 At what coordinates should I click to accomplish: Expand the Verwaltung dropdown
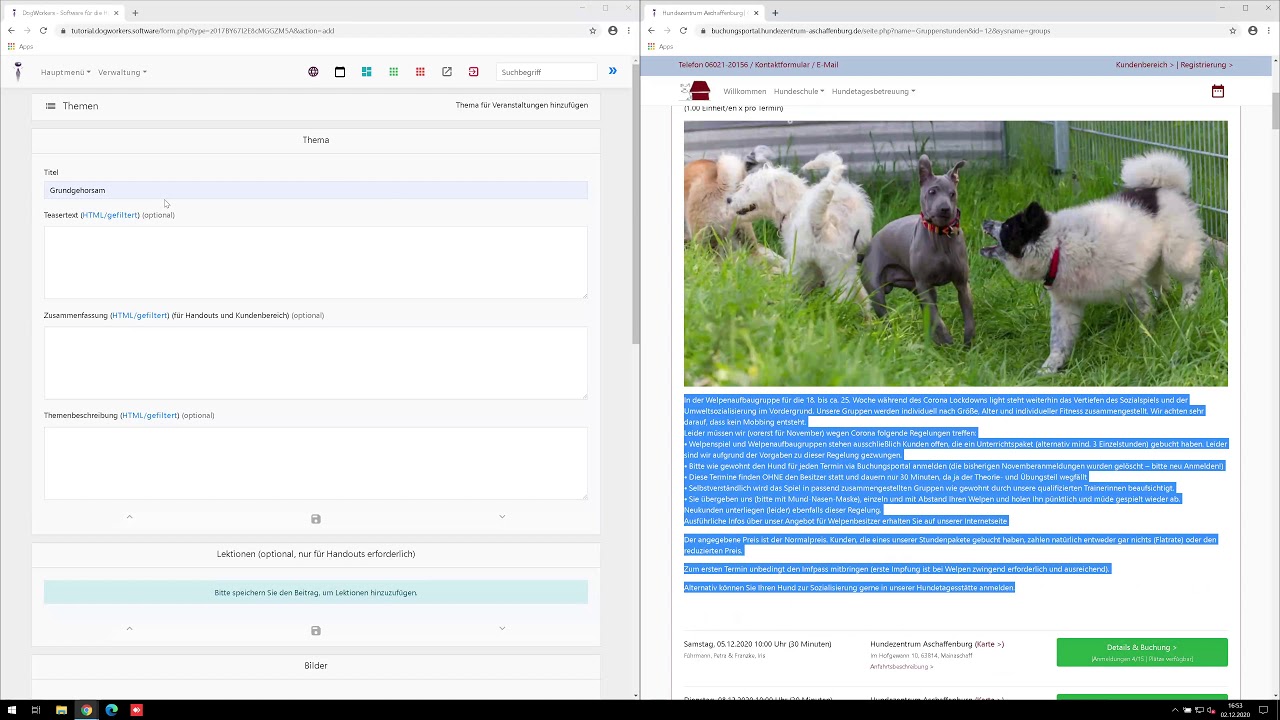(122, 72)
